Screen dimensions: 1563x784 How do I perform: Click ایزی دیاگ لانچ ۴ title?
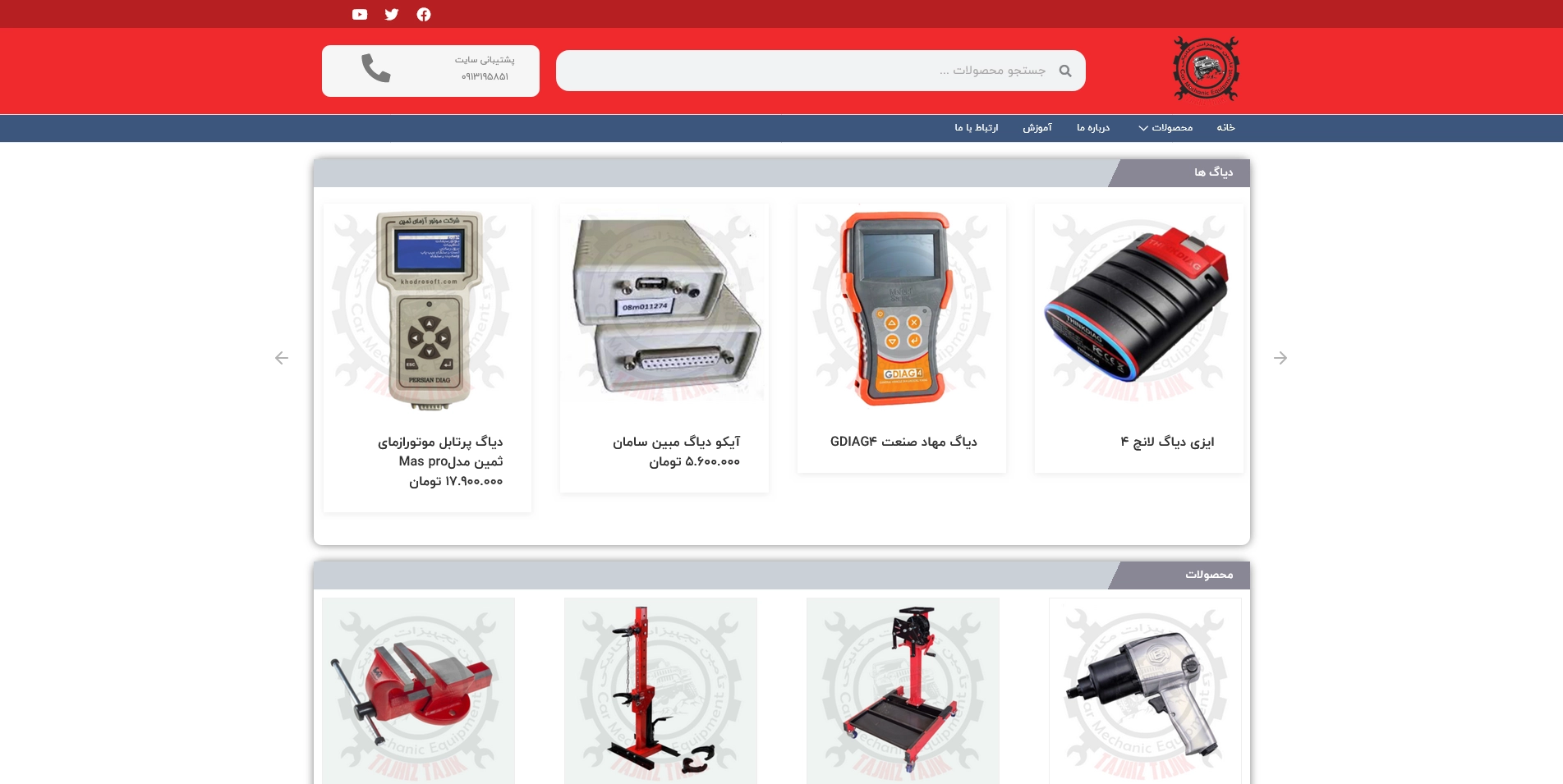[1167, 442]
